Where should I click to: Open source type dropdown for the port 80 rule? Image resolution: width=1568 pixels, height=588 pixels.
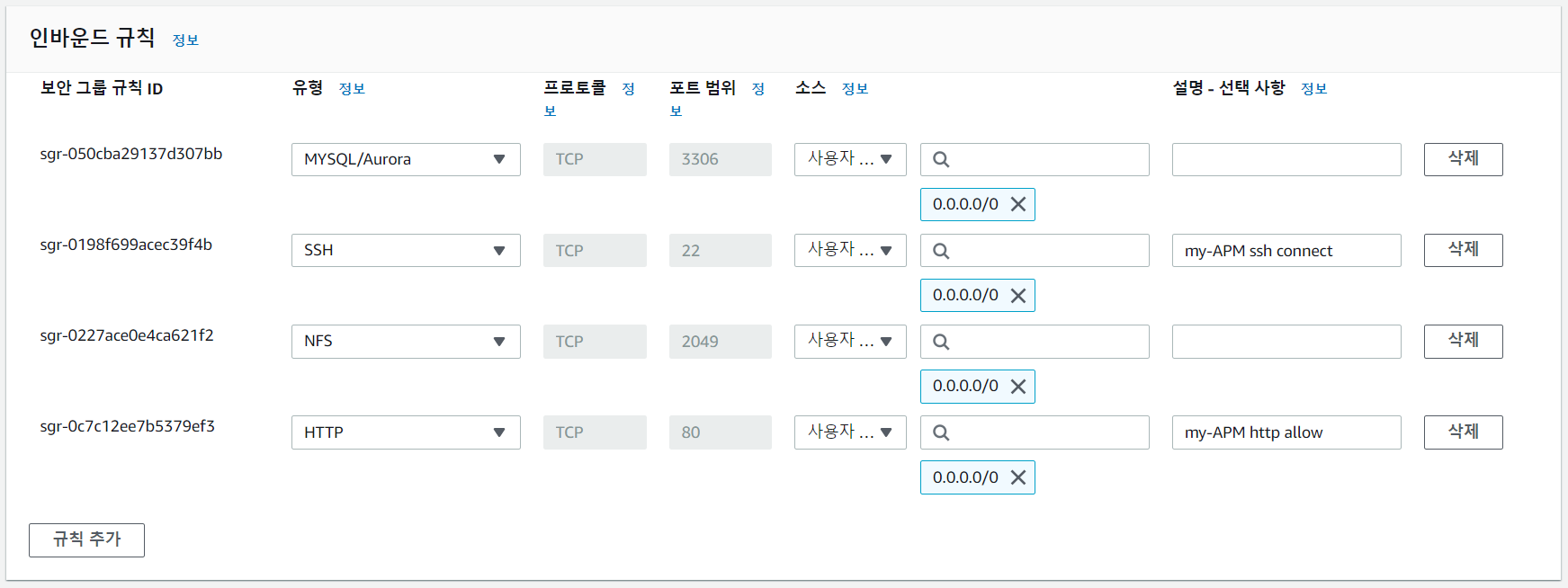click(850, 432)
